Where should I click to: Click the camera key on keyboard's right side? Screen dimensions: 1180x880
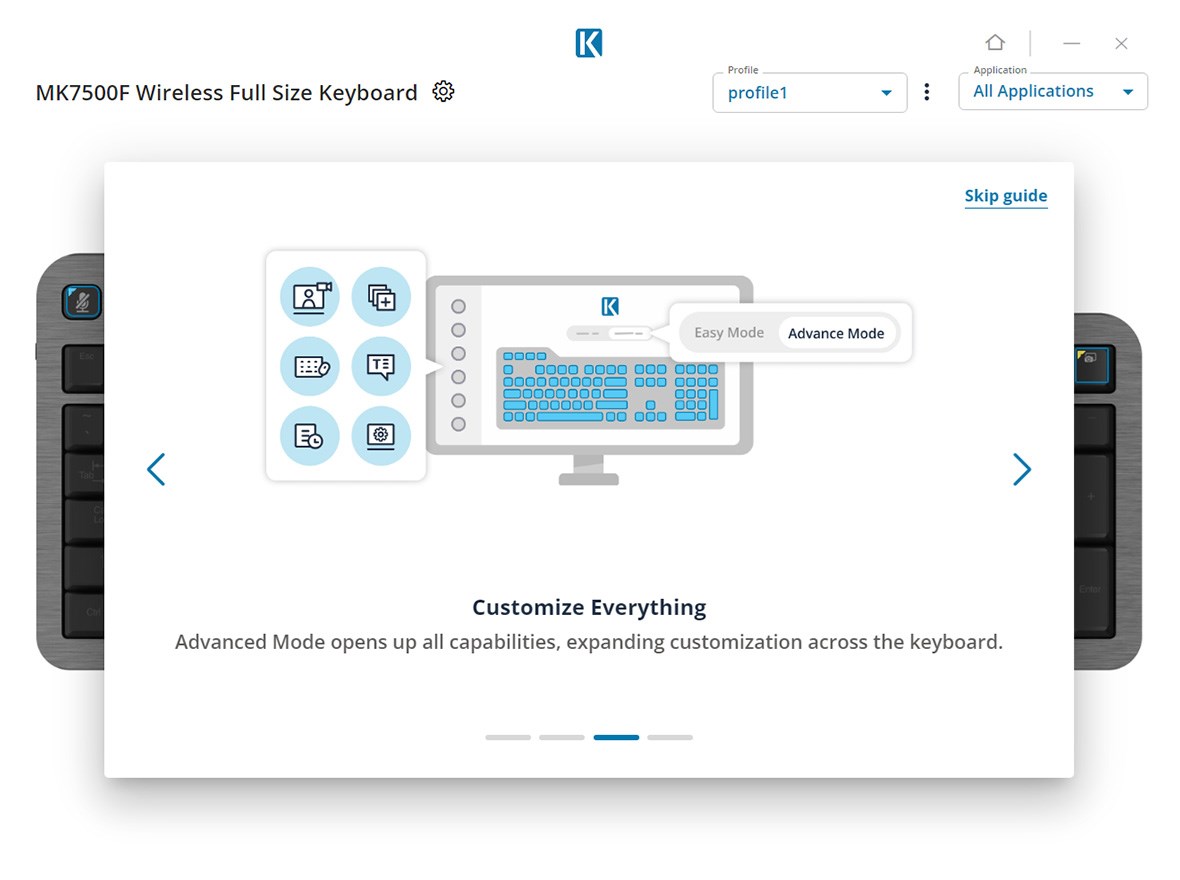[x=1090, y=366]
